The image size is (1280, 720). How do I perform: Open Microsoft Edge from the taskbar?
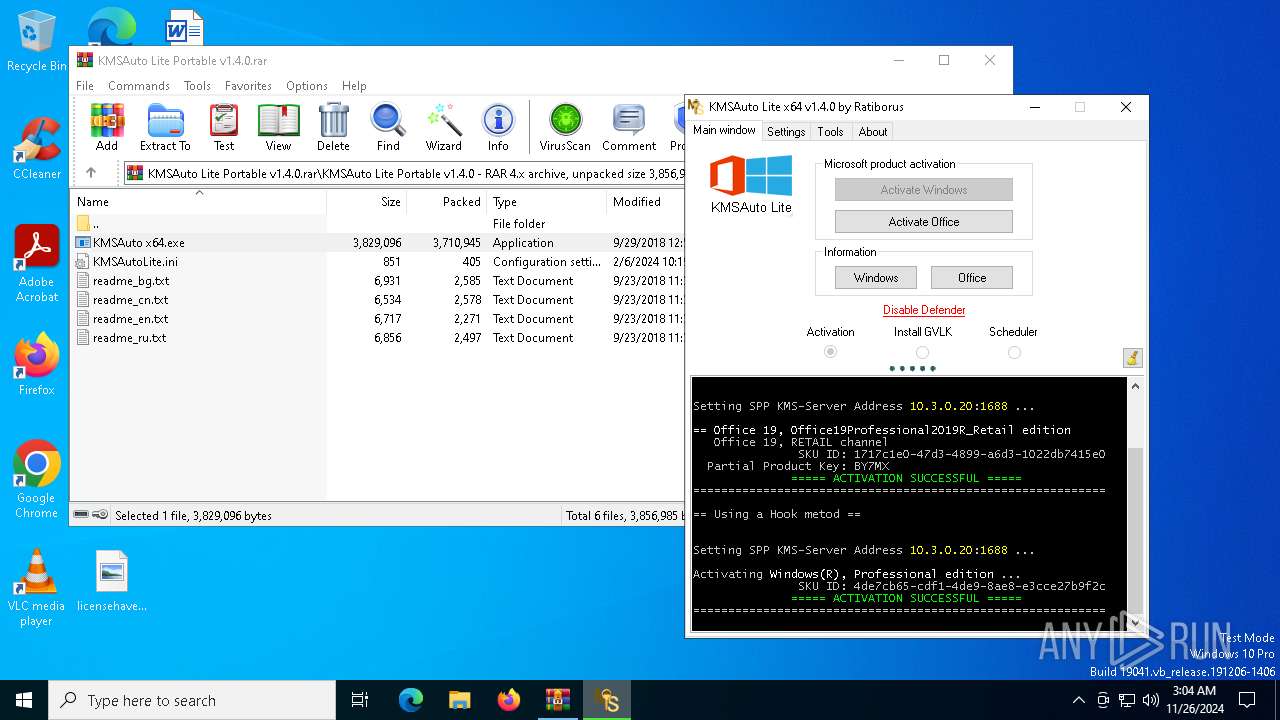tap(411, 700)
